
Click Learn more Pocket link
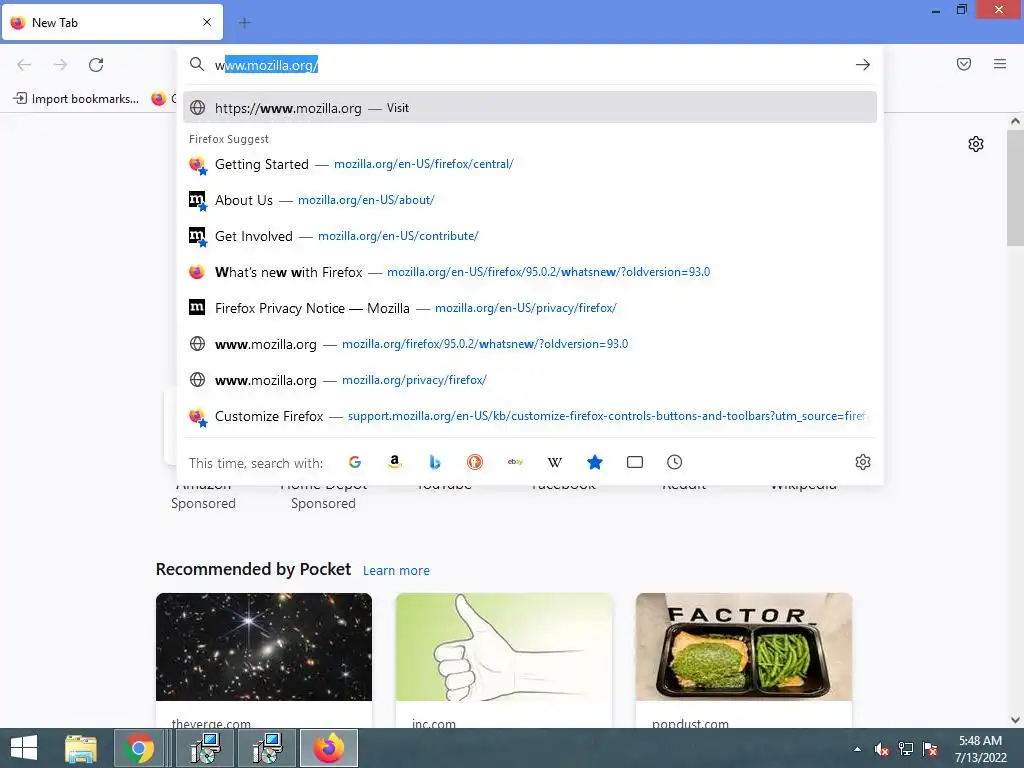[396, 570]
